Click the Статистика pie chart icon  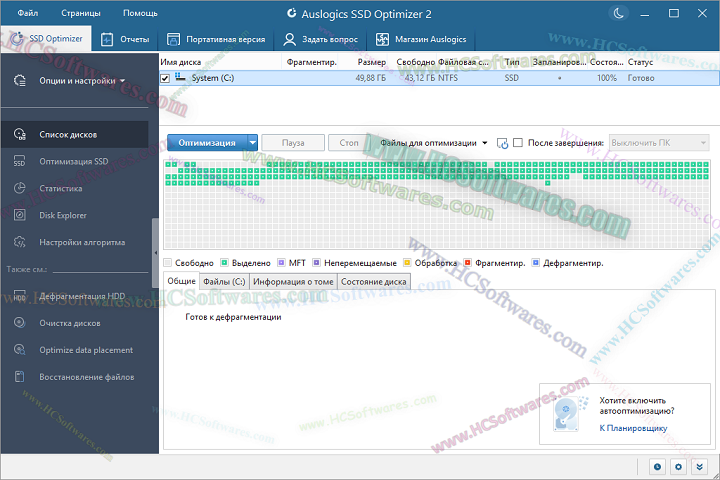pyautogui.click(x=19, y=188)
